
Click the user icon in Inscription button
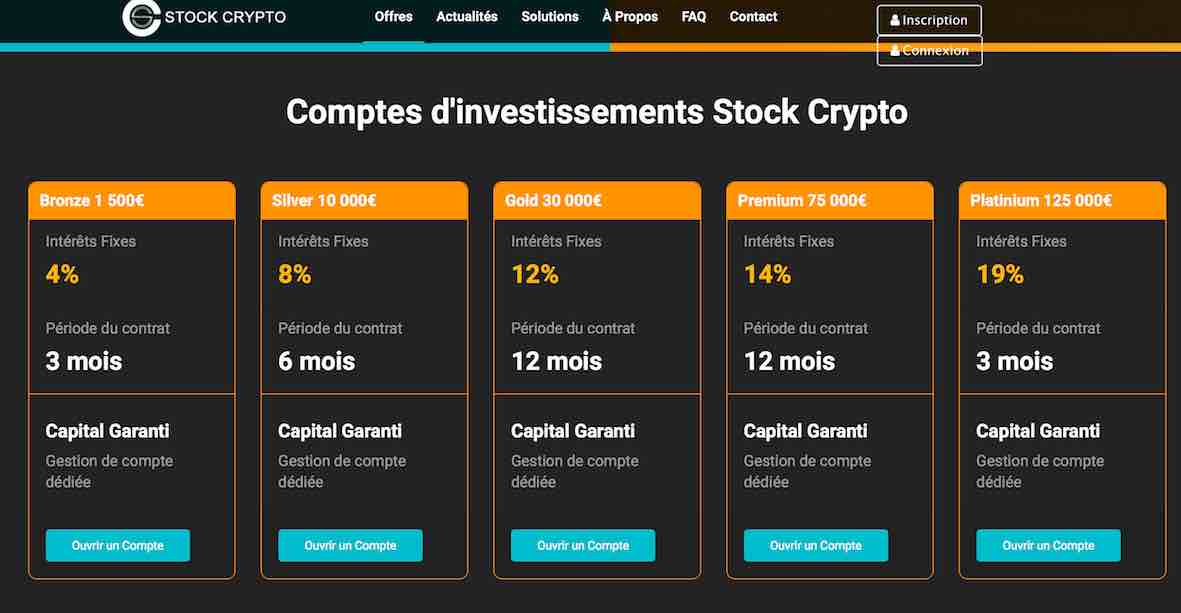[x=895, y=20]
